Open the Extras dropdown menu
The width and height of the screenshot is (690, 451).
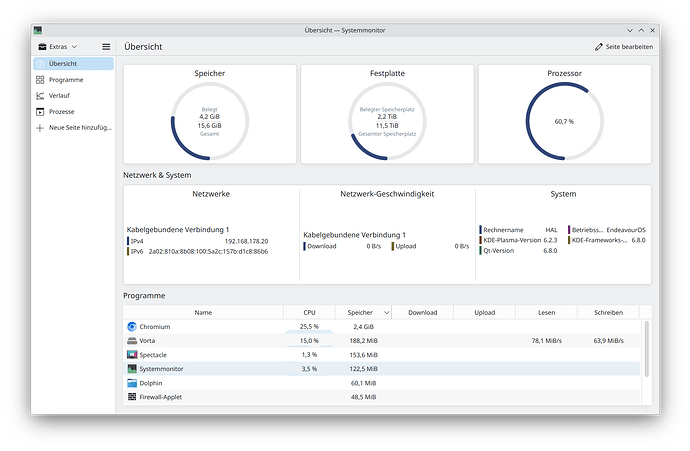coord(58,47)
